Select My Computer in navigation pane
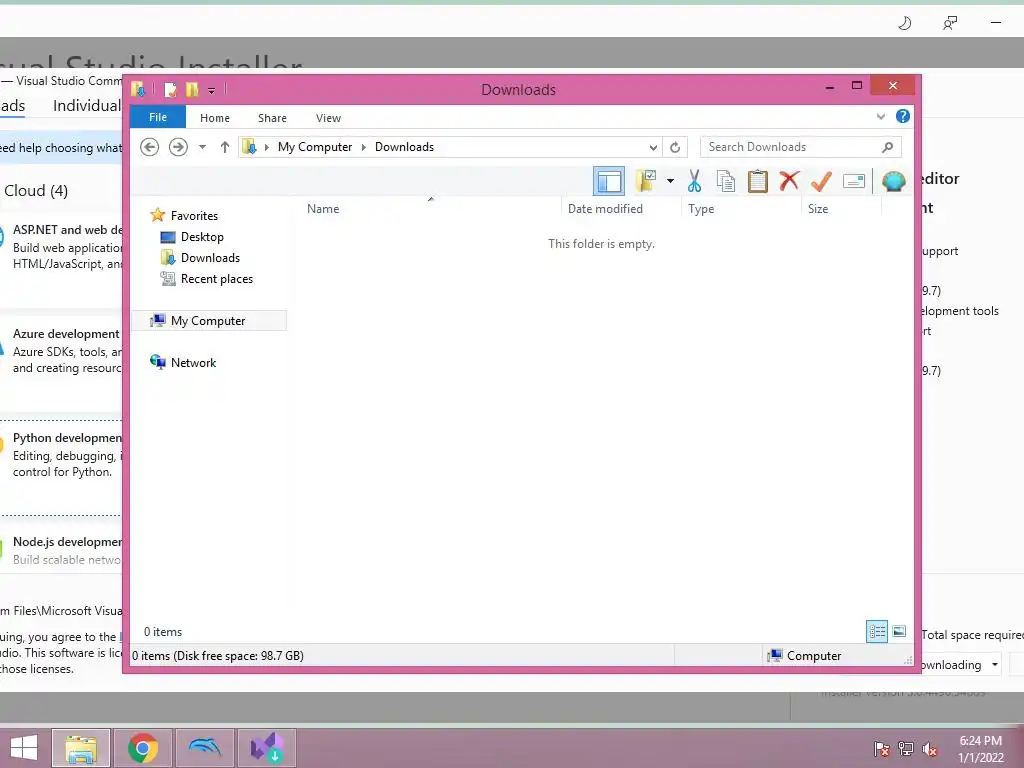Image resolution: width=1024 pixels, height=768 pixels. coord(209,321)
